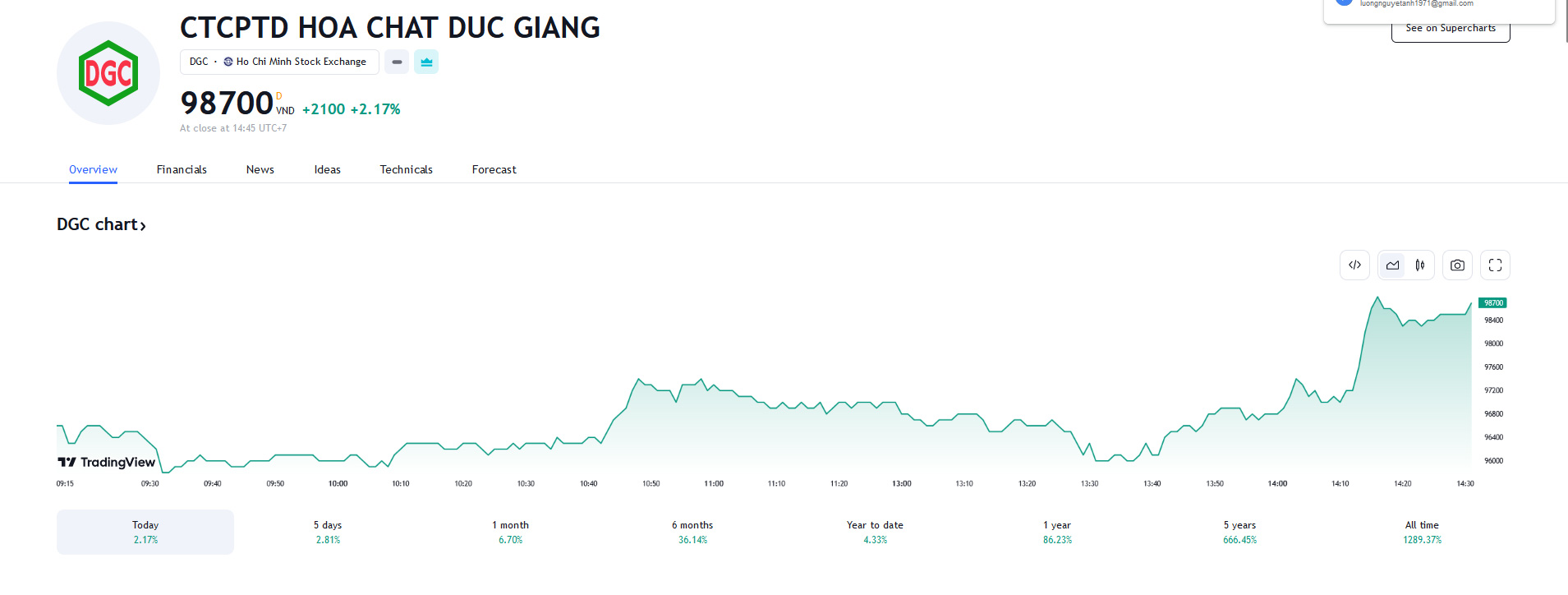Screen dimensions: 1568x595
Task: Click the grey dash market status icon
Action: tap(397, 62)
